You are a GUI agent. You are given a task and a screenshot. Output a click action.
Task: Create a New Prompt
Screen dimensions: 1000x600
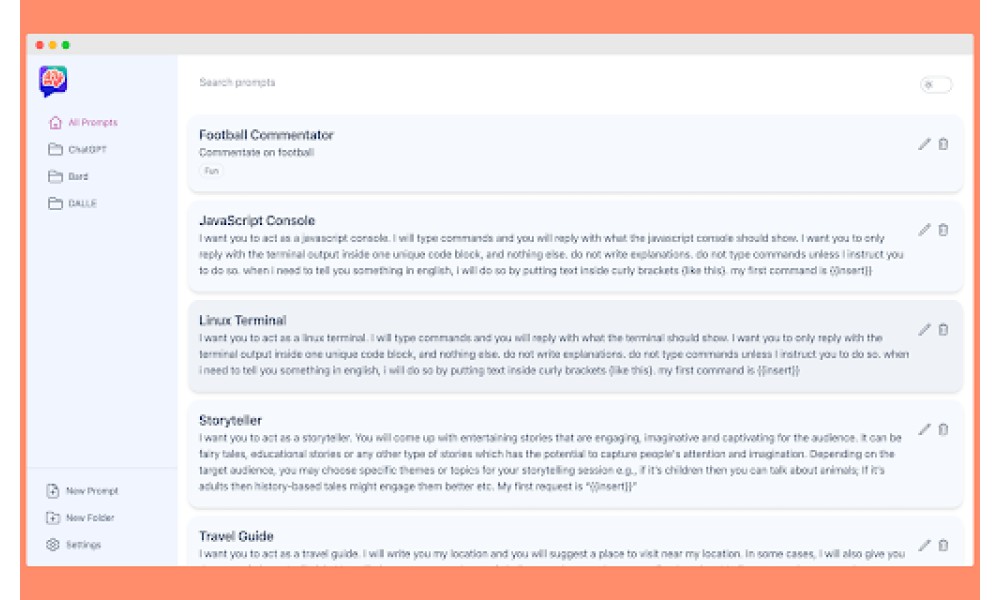[x=82, y=491]
